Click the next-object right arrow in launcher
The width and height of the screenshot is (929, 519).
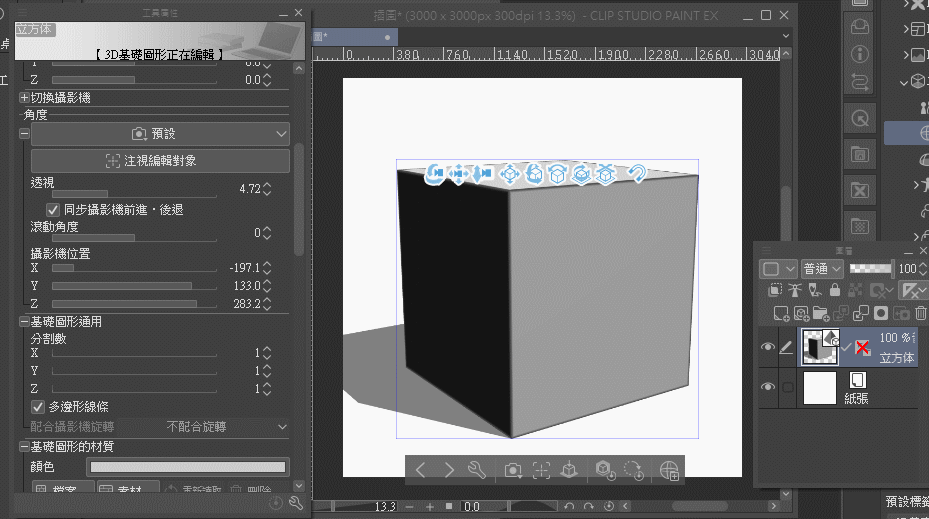(x=449, y=470)
